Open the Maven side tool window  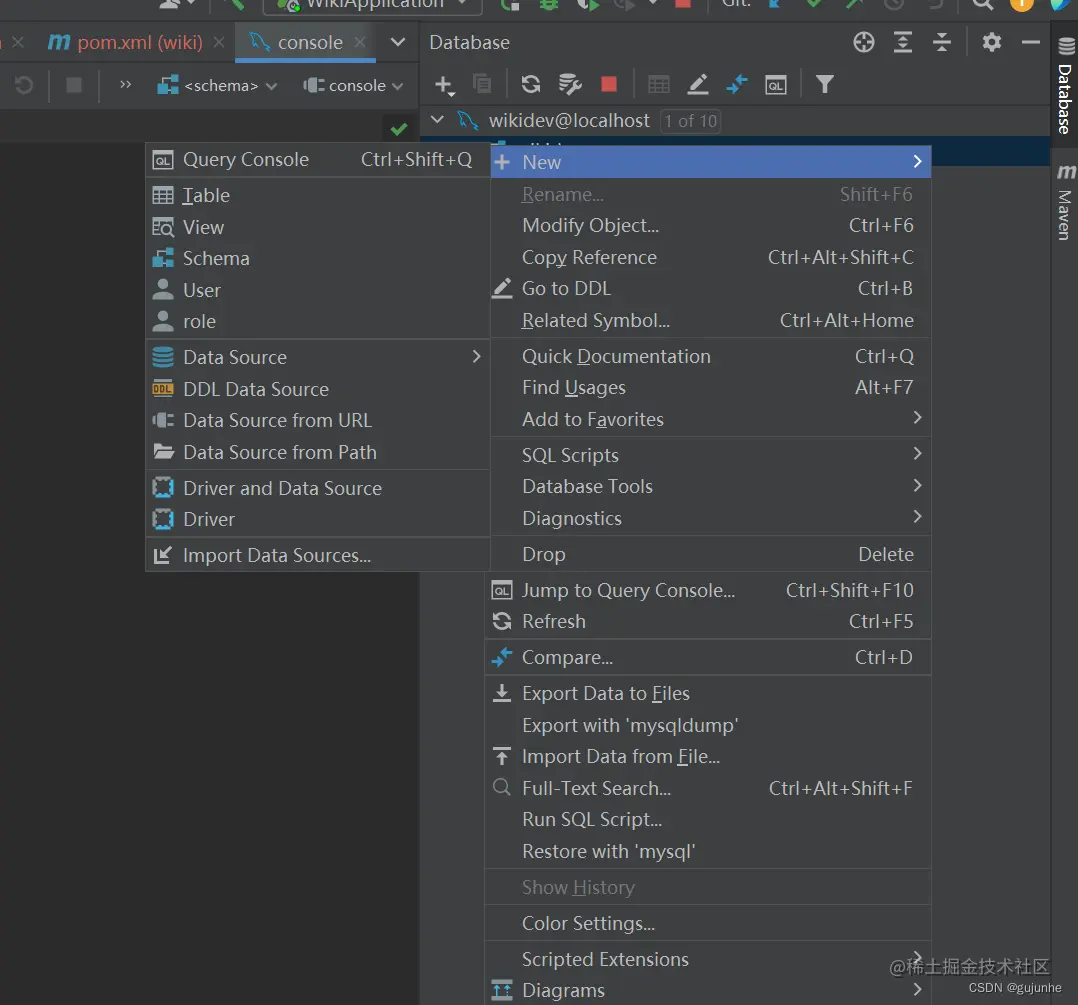click(1065, 201)
